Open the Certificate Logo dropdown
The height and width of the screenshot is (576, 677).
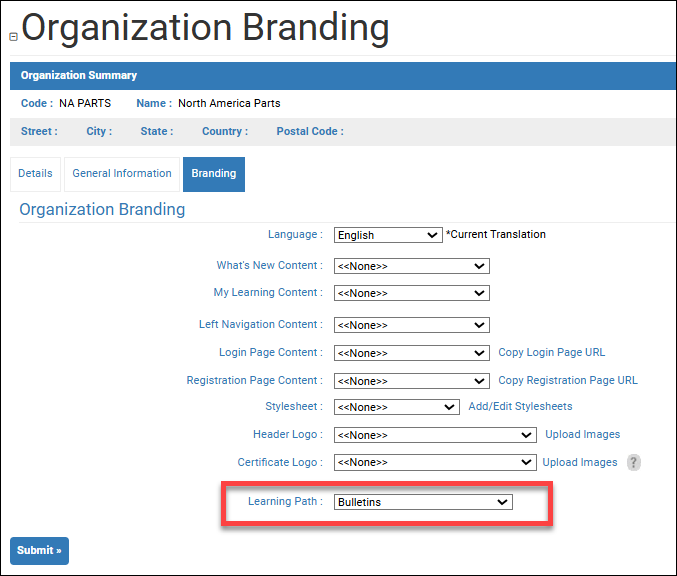pos(435,463)
